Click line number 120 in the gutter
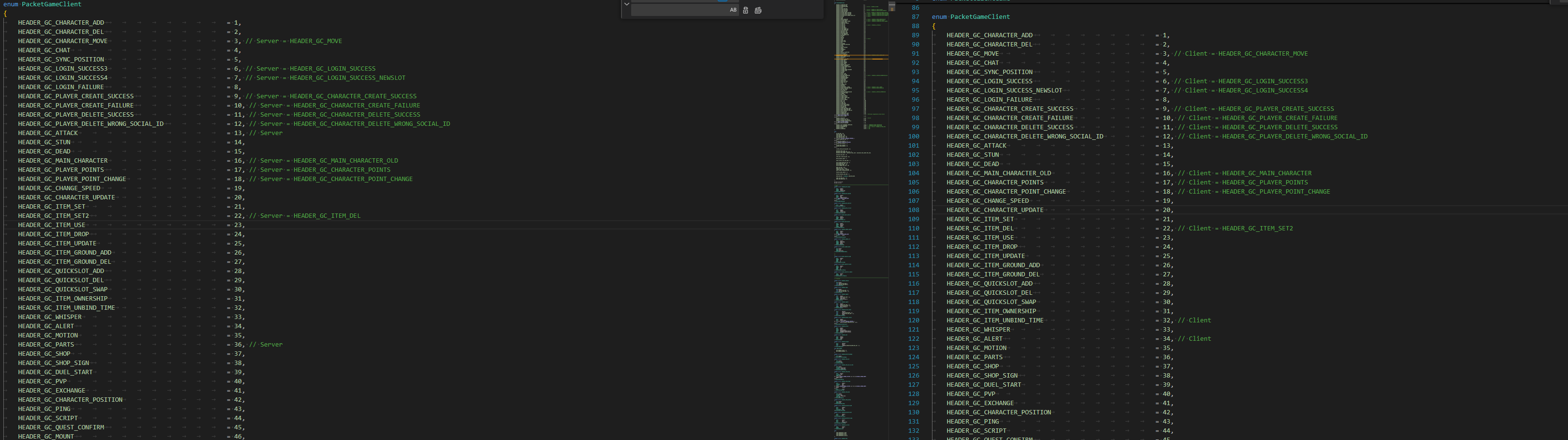Viewport: 1568px width, 440px height. tap(914, 320)
